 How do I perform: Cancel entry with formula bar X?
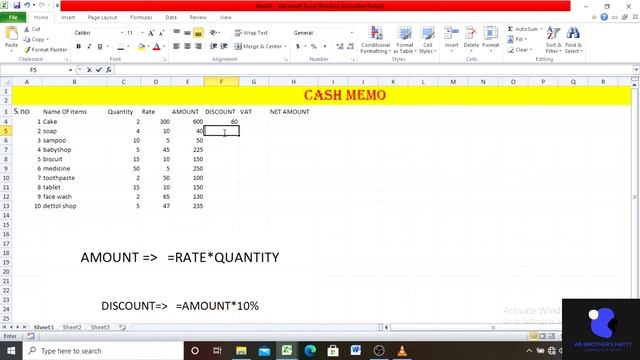tap(89, 70)
